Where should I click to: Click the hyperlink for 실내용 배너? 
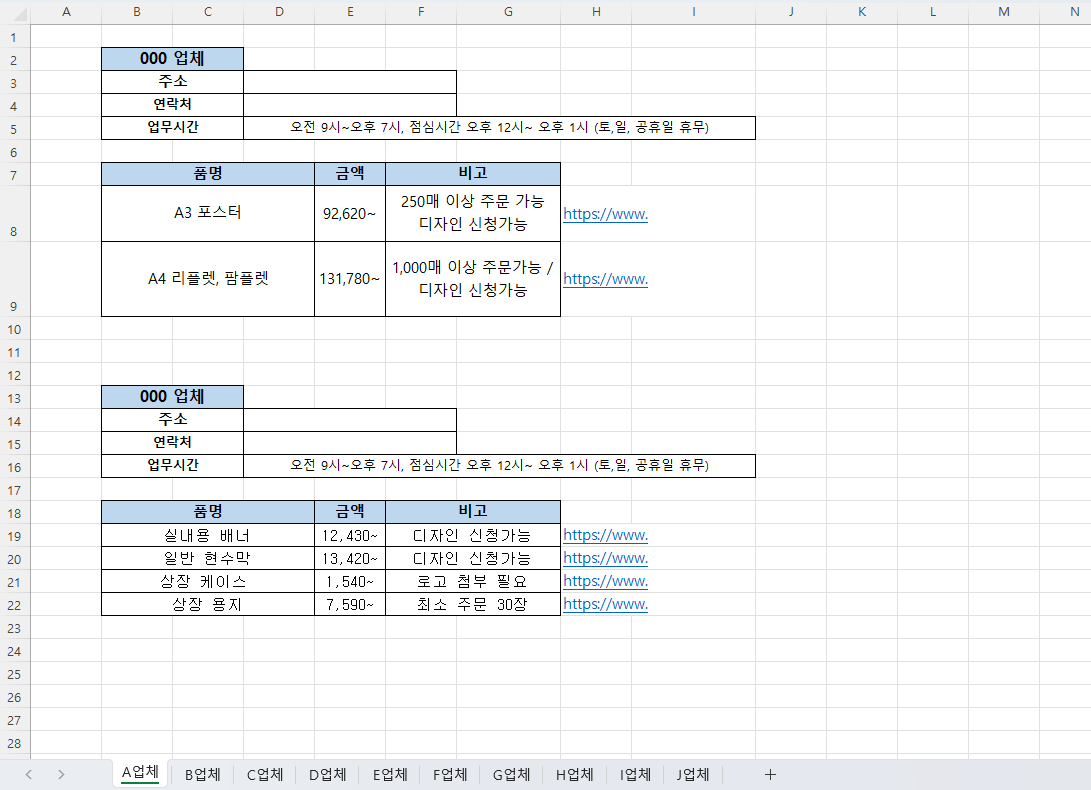tap(604, 535)
